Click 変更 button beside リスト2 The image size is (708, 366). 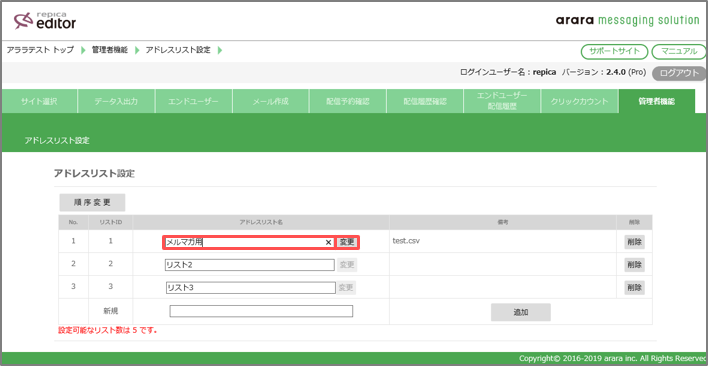(x=347, y=265)
